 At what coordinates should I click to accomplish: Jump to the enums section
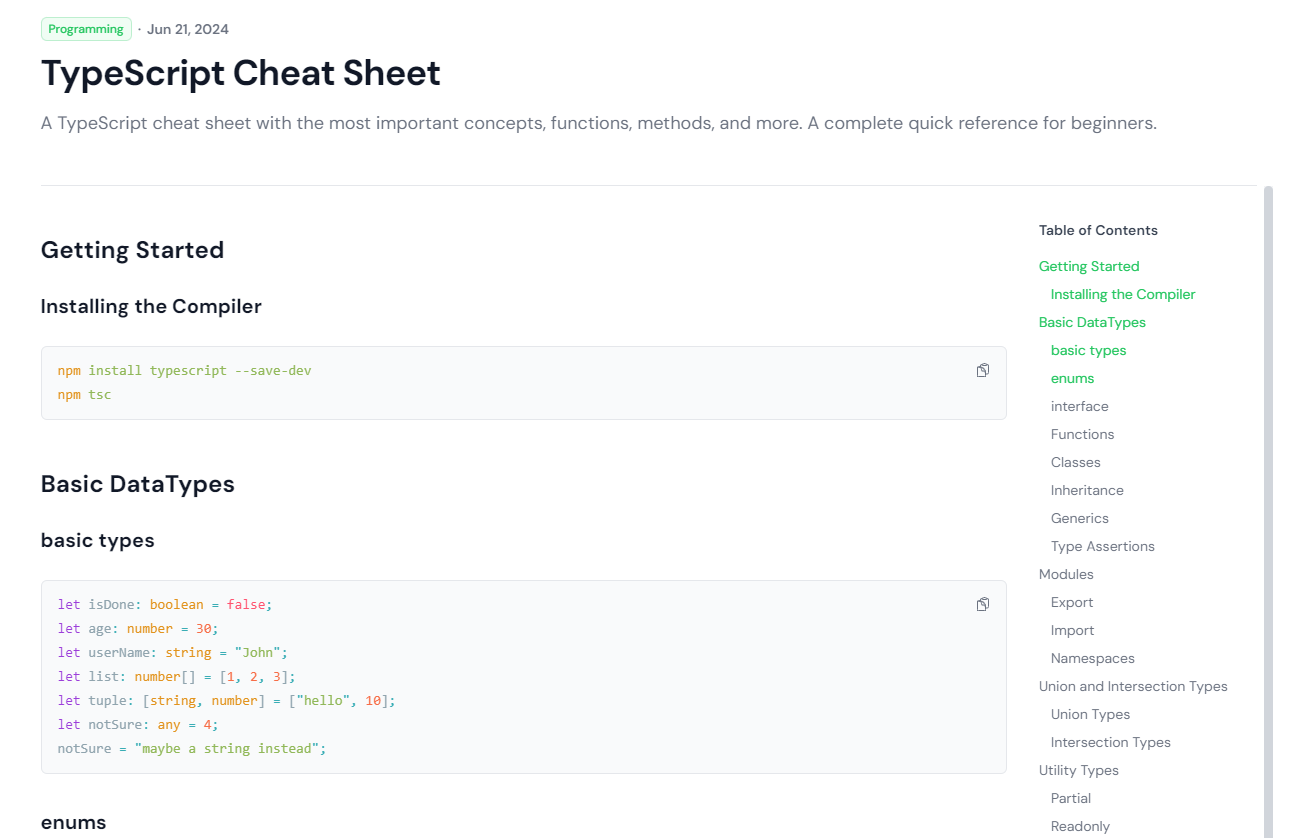(x=1072, y=378)
